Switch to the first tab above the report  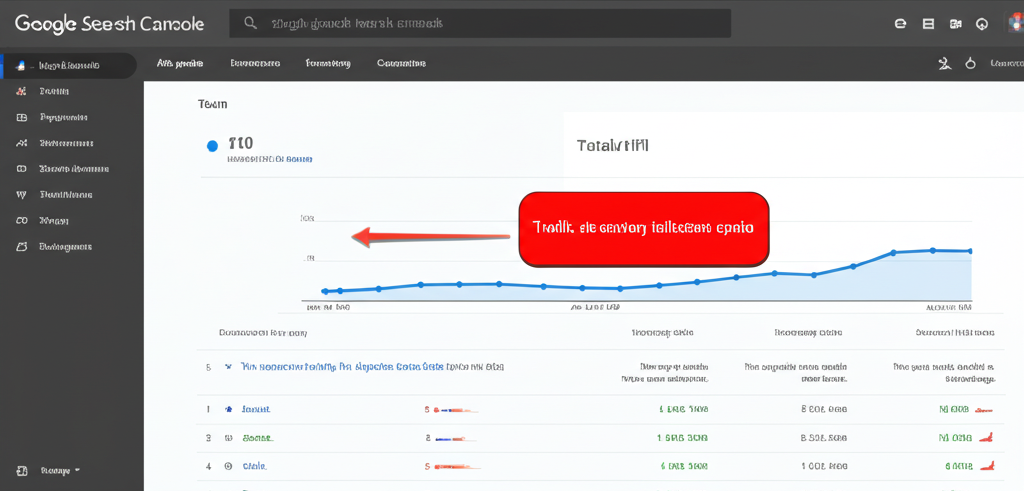[180, 64]
